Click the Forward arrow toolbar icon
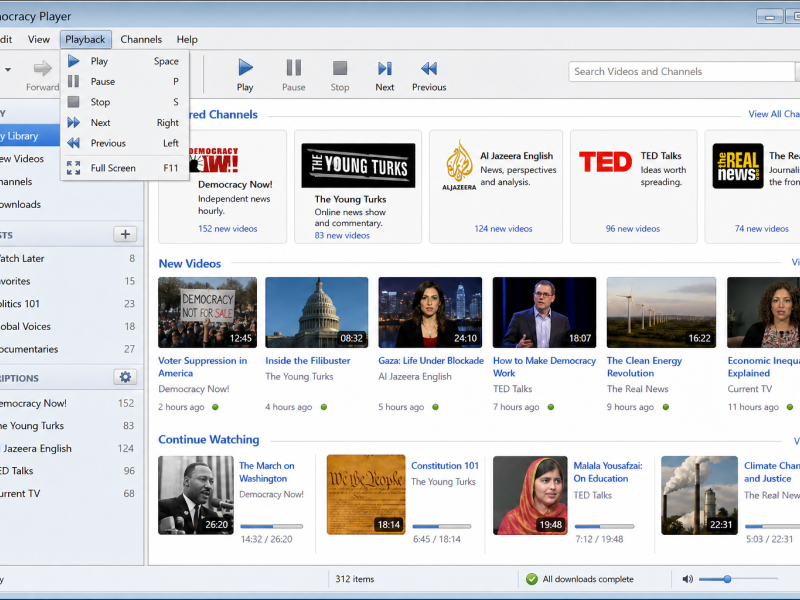The height and width of the screenshot is (600, 800). coord(42,68)
